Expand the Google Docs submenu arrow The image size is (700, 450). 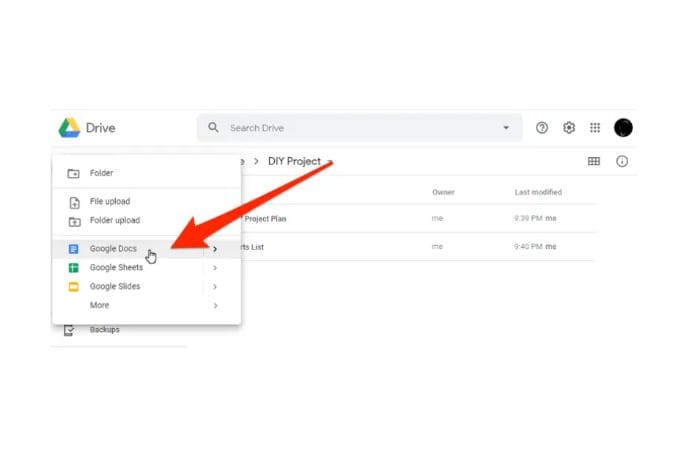(x=215, y=249)
